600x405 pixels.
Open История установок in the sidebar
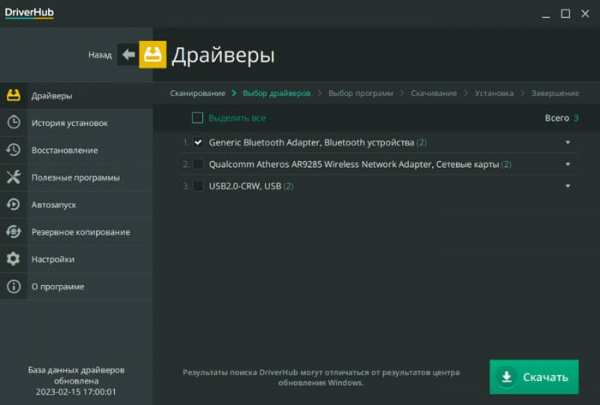77,122
